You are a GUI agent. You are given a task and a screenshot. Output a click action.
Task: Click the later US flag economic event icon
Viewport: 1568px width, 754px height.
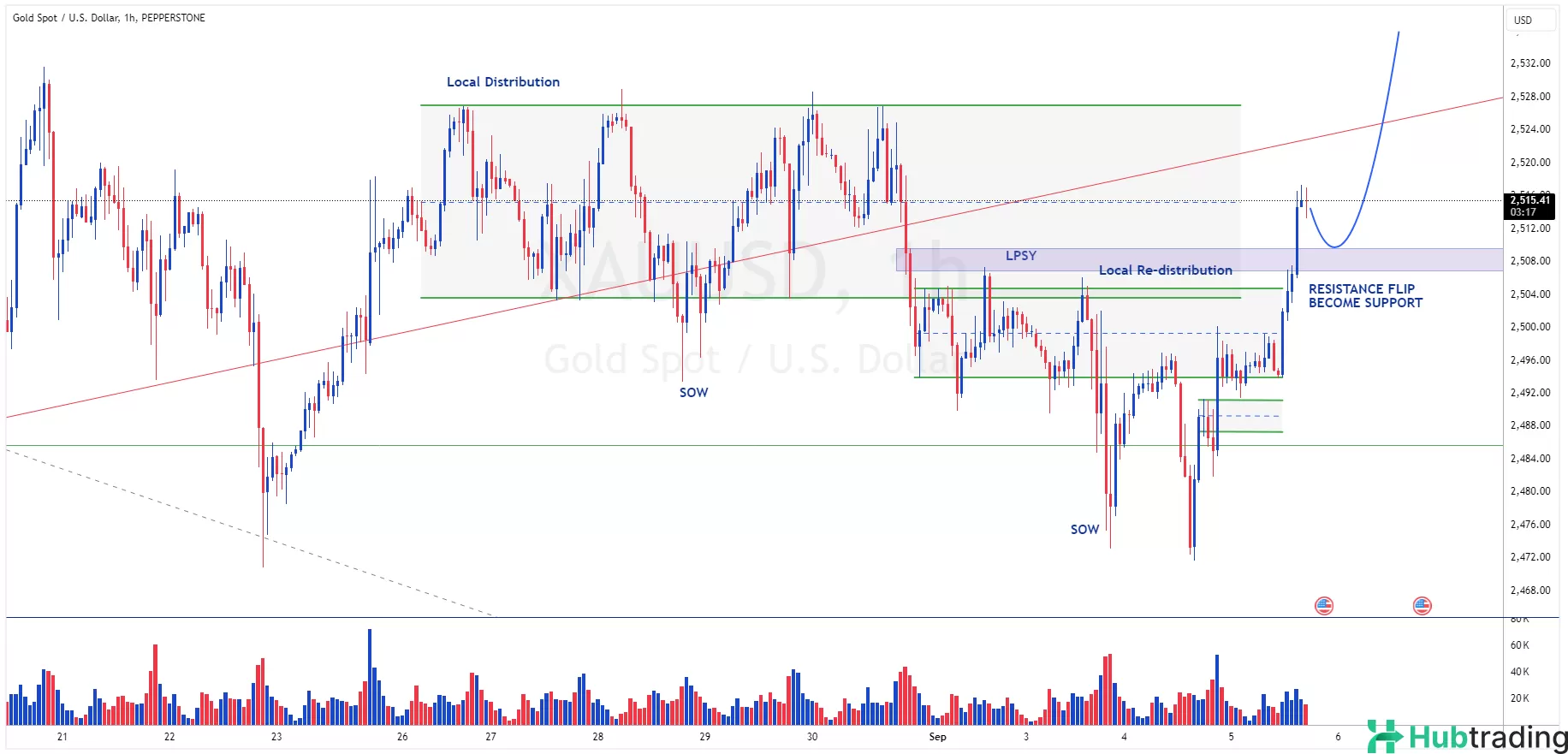click(1422, 606)
